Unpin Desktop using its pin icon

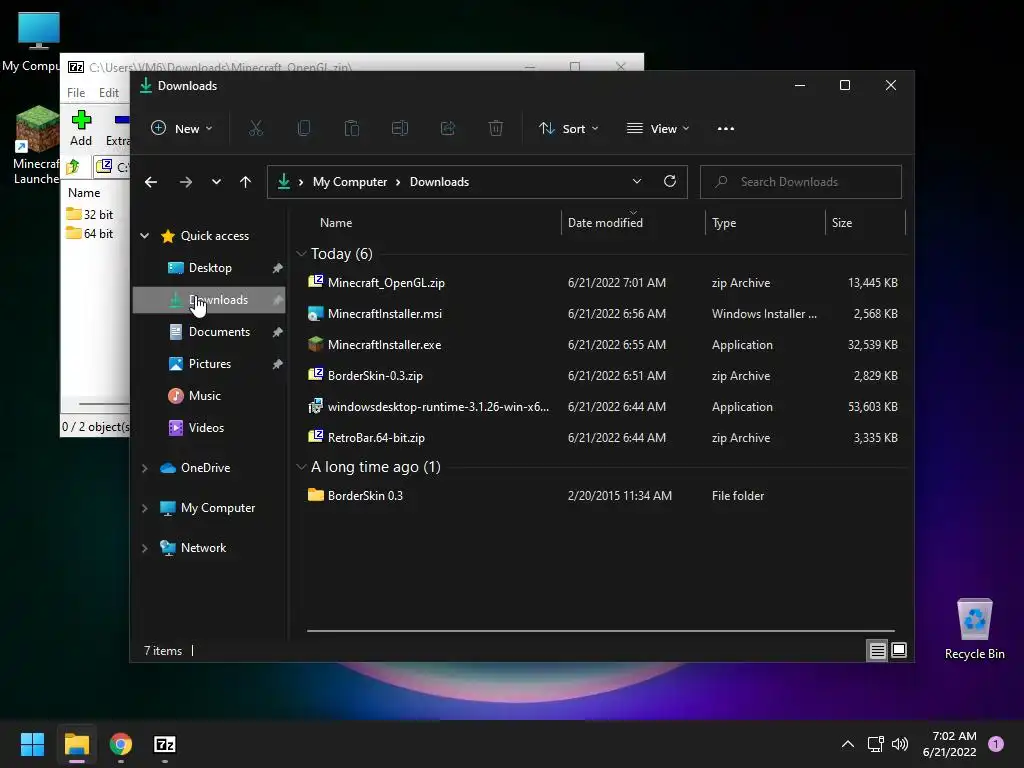(278, 268)
